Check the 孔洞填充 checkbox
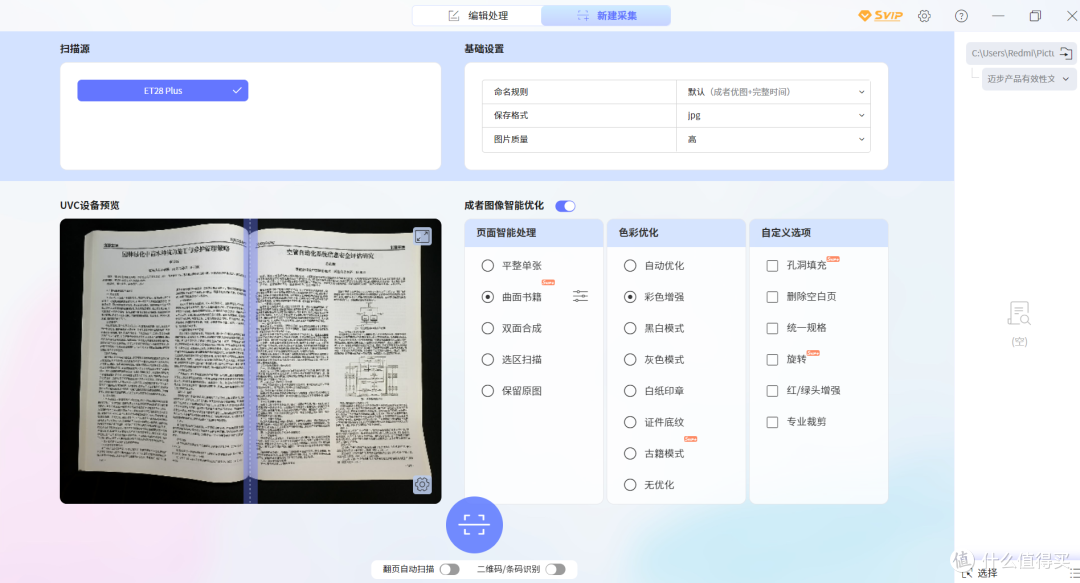The height and width of the screenshot is (583, 1080). point(772,265)
